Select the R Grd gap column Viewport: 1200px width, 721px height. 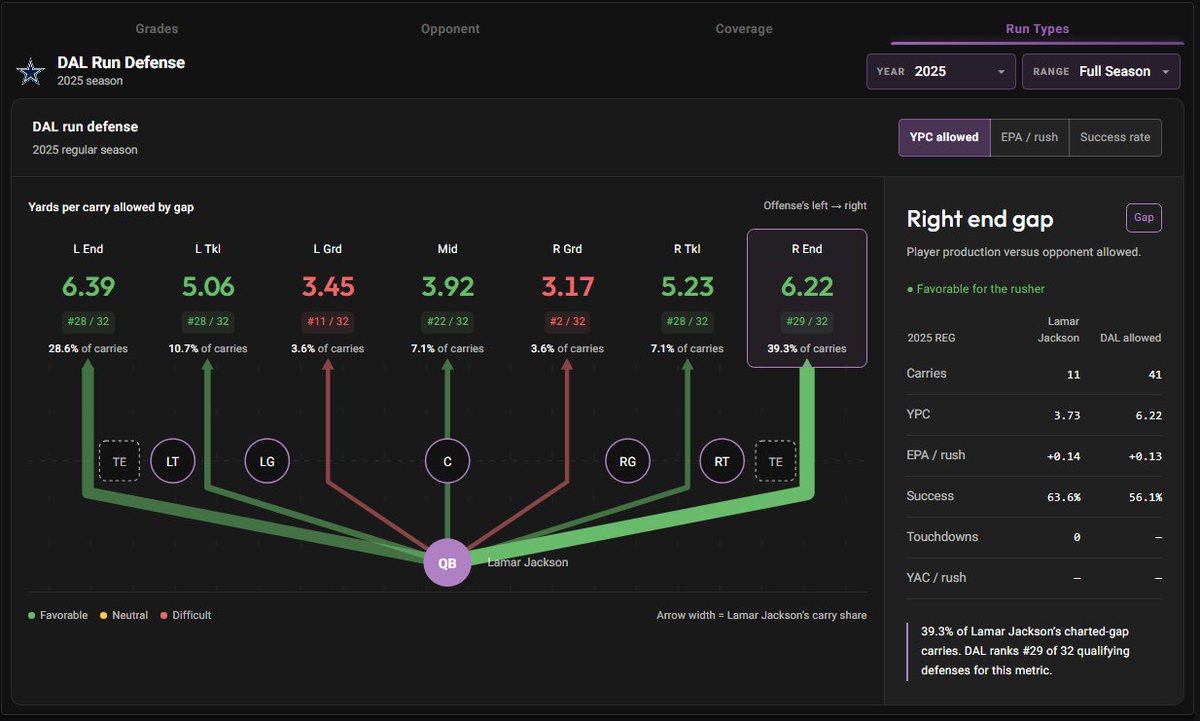pyautogui.click(x=567, y=298)
